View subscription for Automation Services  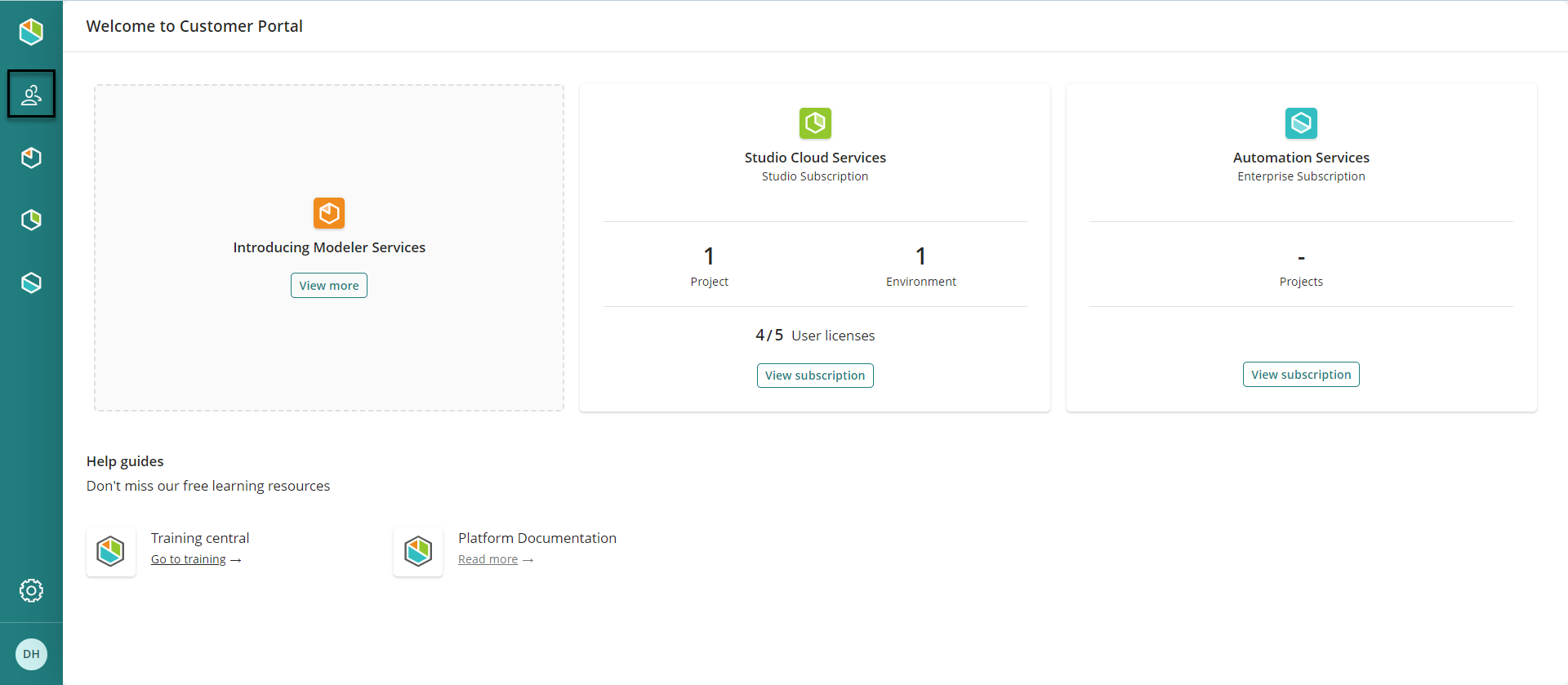pos(1301,375)
